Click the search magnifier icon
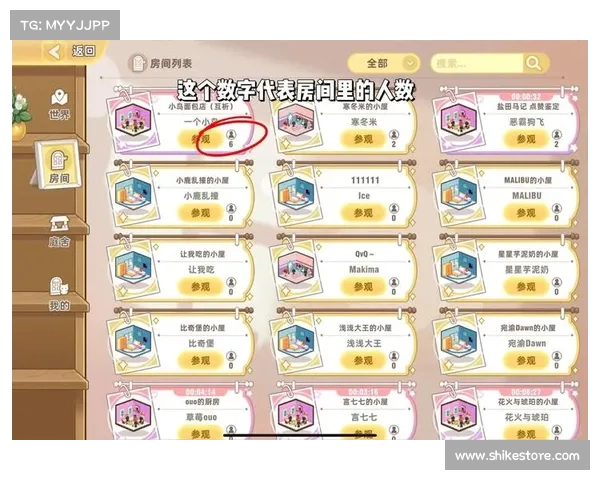The image size is (600, 480). pos(533,63)
